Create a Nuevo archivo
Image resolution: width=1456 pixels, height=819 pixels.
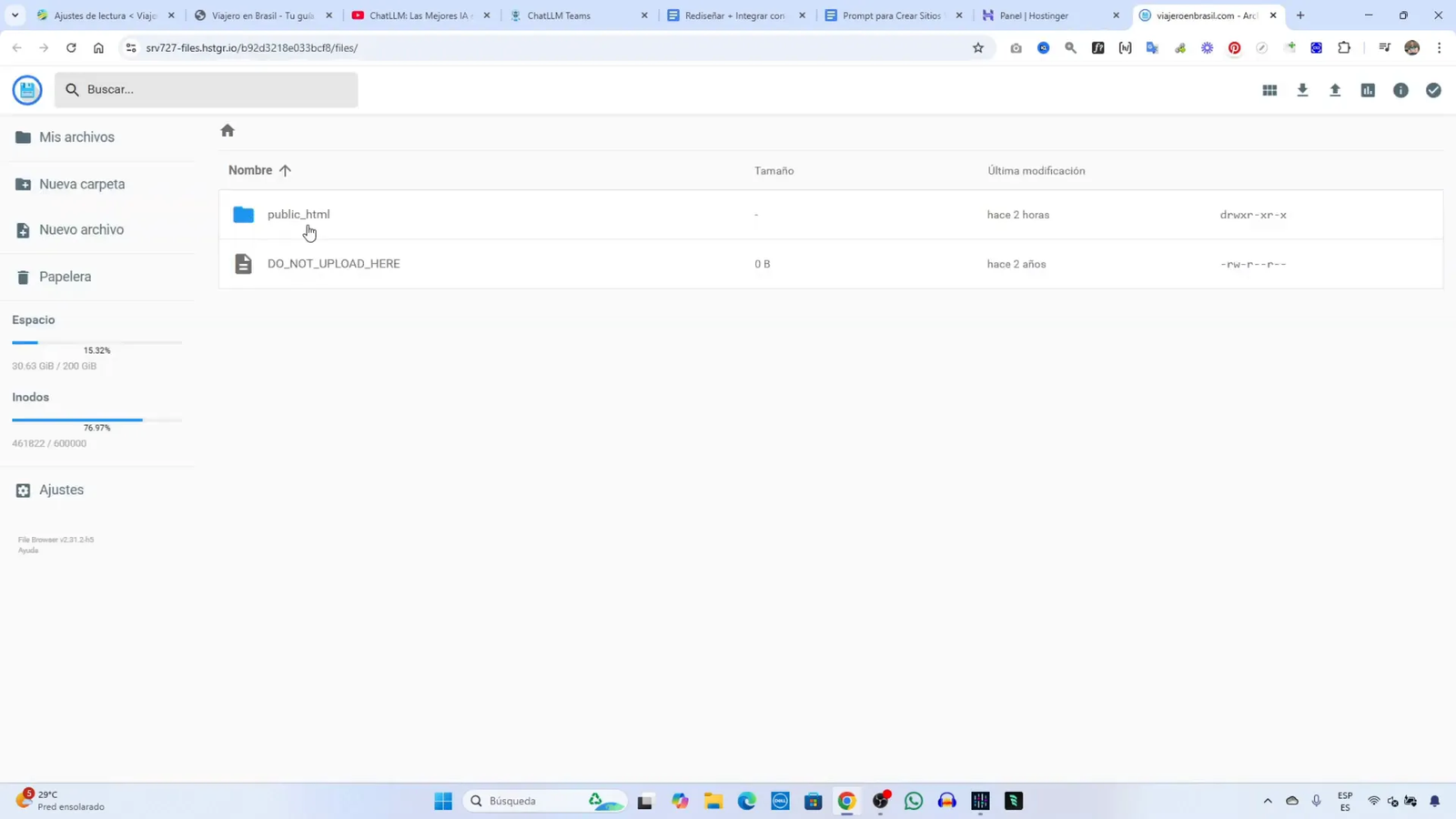click(x=81, y=230)
